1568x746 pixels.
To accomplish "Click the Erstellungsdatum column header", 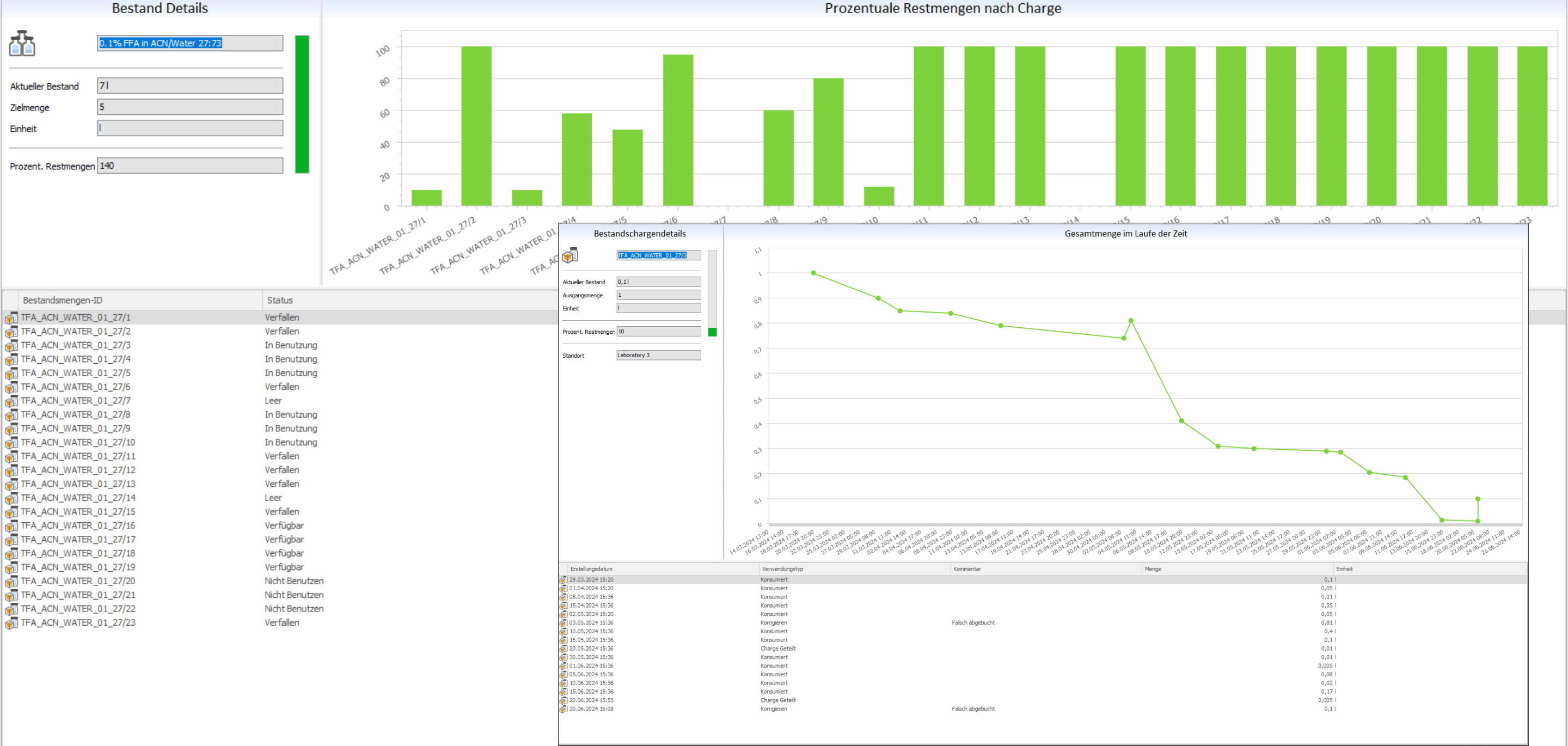I will (x=591, y=569).
